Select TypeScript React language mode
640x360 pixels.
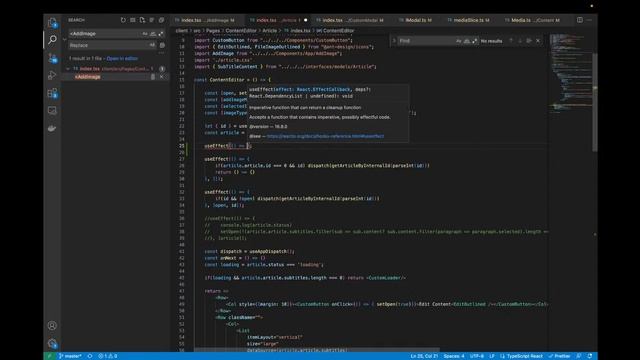tap(522, 356)
